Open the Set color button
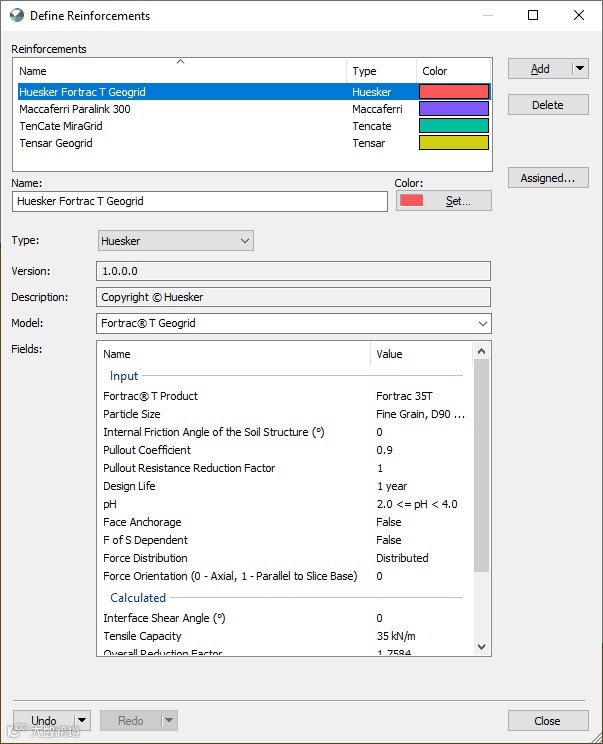The image size is (603, 744). (444, 201)
